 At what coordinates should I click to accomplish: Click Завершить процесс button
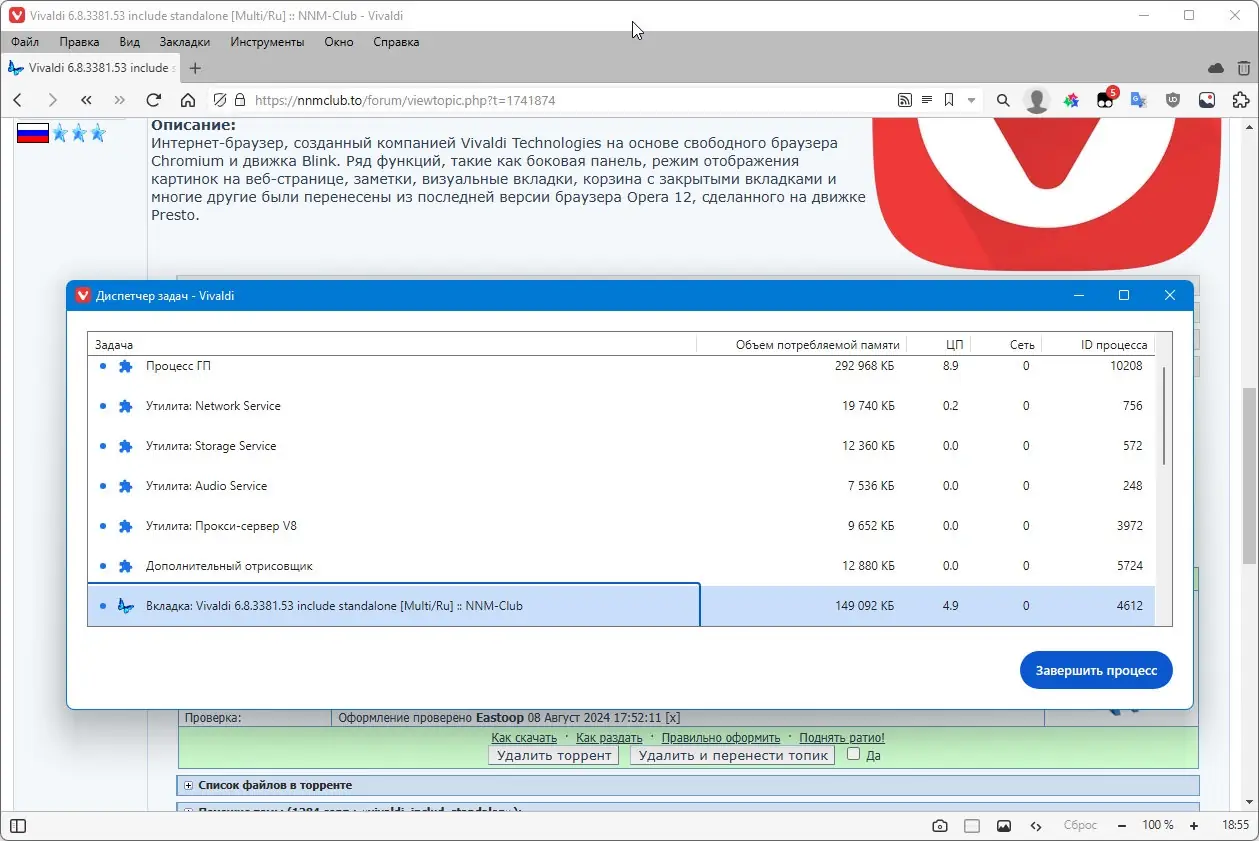click(1096, 670)
